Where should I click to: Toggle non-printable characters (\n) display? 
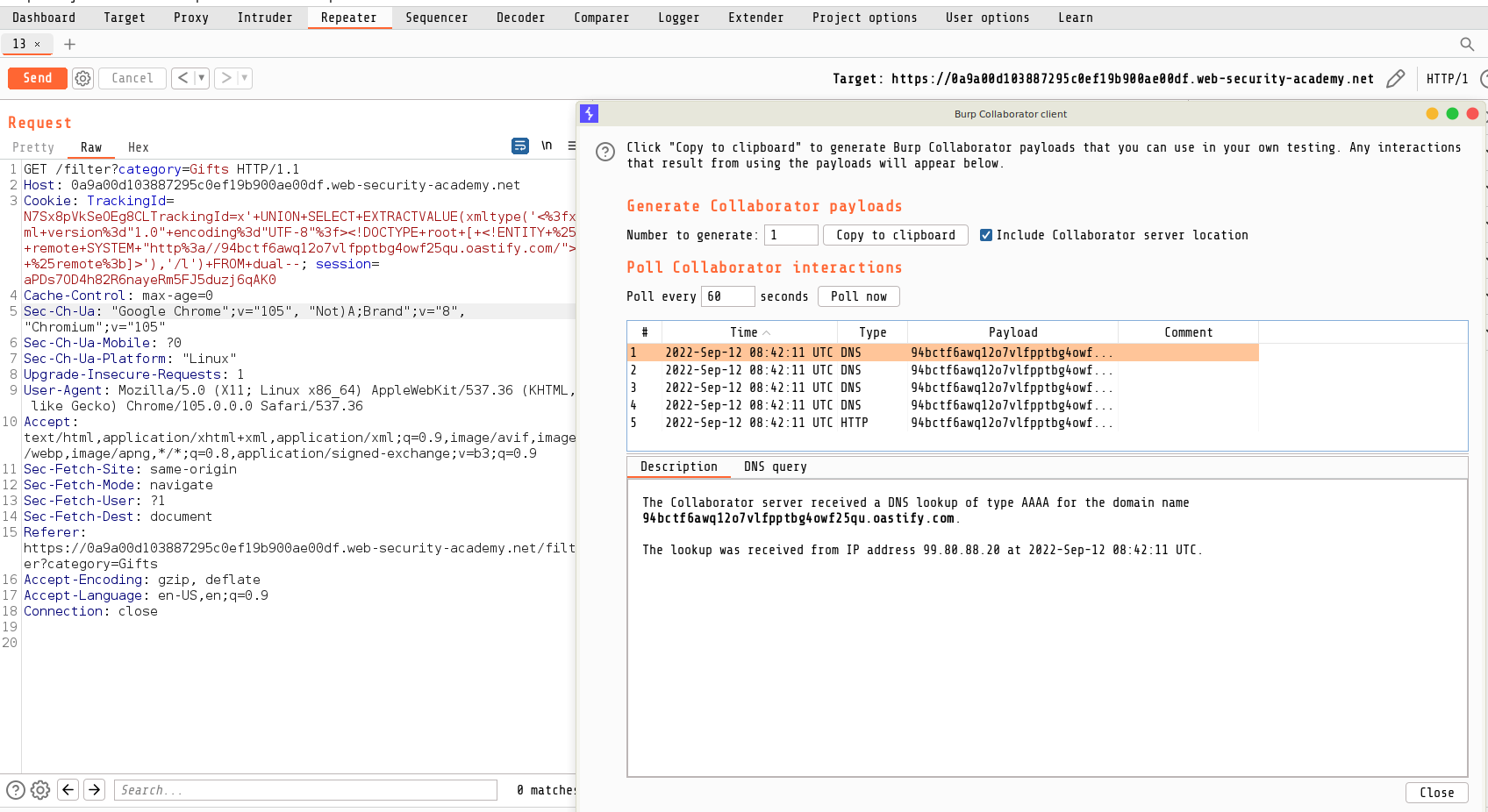coord(547,146)
